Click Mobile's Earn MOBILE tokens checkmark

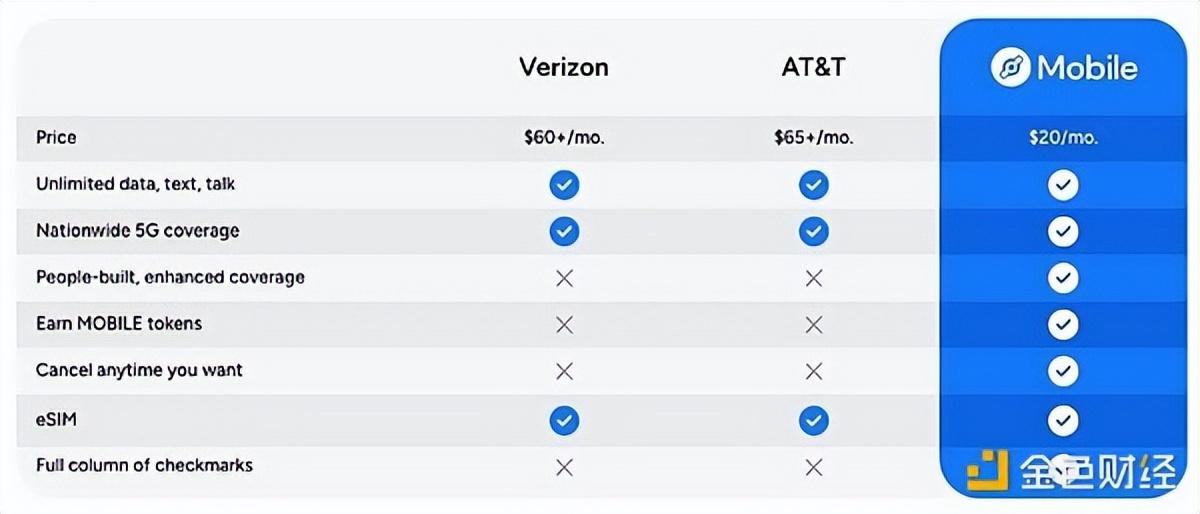click(1062, 324)
